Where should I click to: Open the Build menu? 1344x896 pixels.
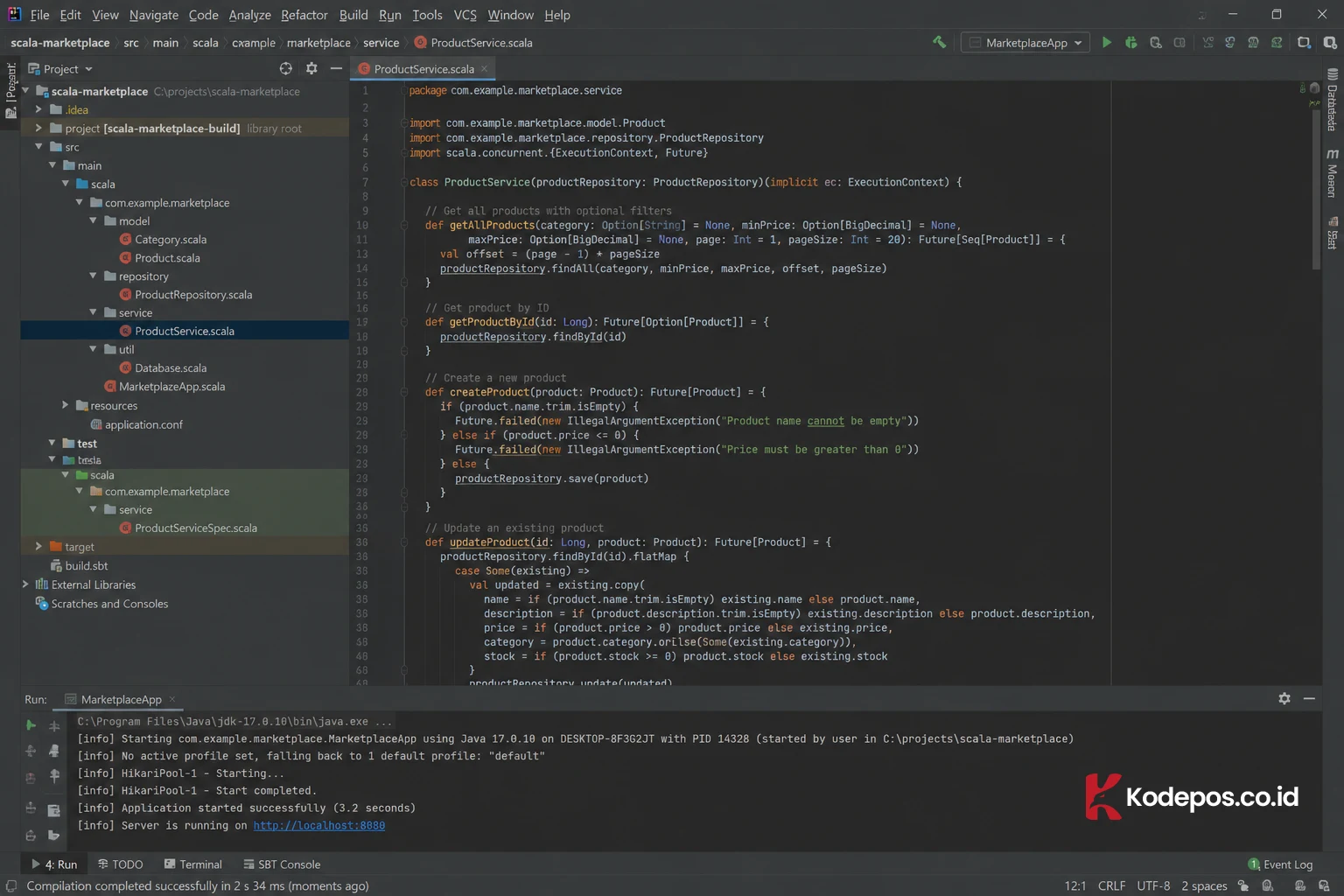coord(353,15)
